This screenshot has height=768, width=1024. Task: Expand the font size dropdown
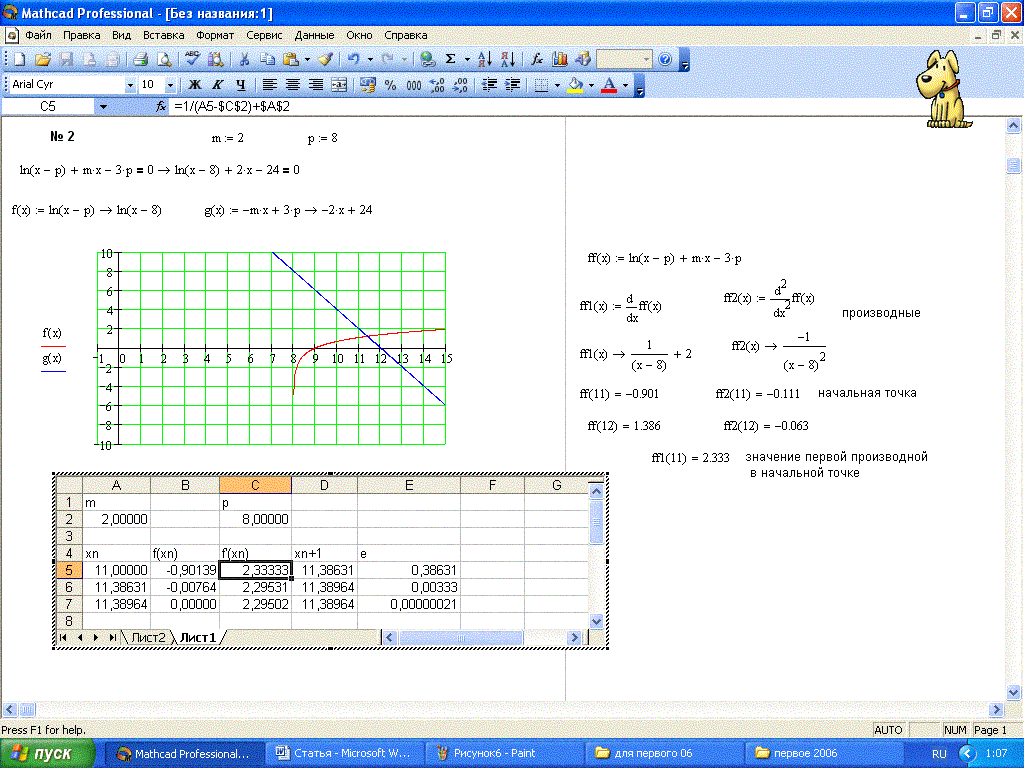[169, 85]
